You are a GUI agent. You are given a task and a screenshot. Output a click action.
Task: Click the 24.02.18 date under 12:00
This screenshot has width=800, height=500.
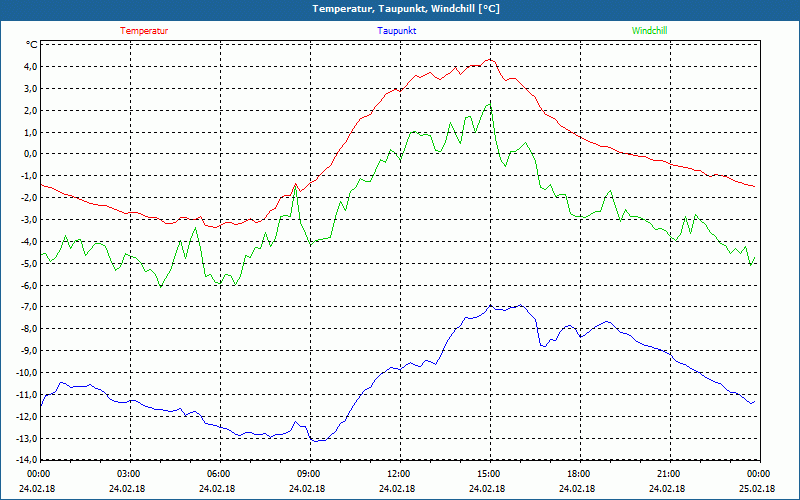[397, 489]
